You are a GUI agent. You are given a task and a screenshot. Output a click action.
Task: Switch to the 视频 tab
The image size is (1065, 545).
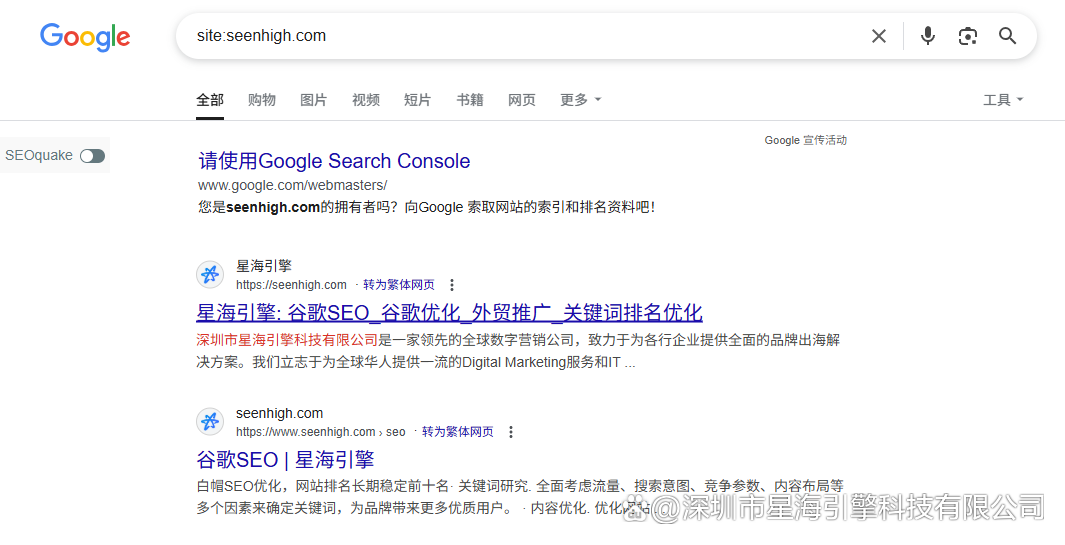pos(365,100)
